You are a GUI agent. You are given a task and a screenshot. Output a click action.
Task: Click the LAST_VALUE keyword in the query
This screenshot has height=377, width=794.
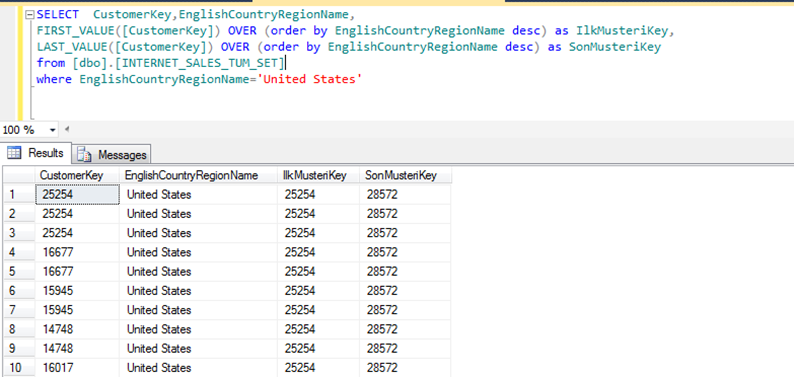[72, 47]
